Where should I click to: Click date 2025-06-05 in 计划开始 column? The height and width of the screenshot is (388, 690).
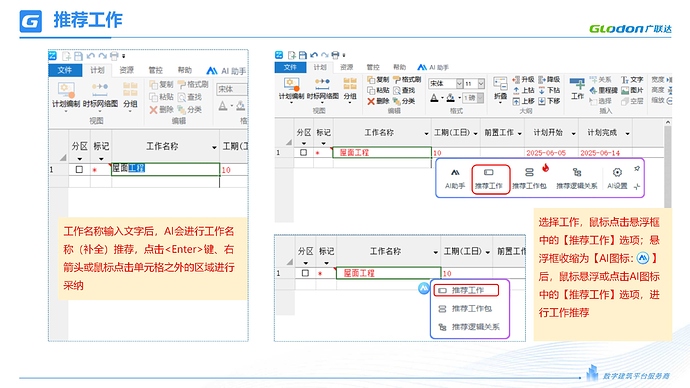point(546,153)
